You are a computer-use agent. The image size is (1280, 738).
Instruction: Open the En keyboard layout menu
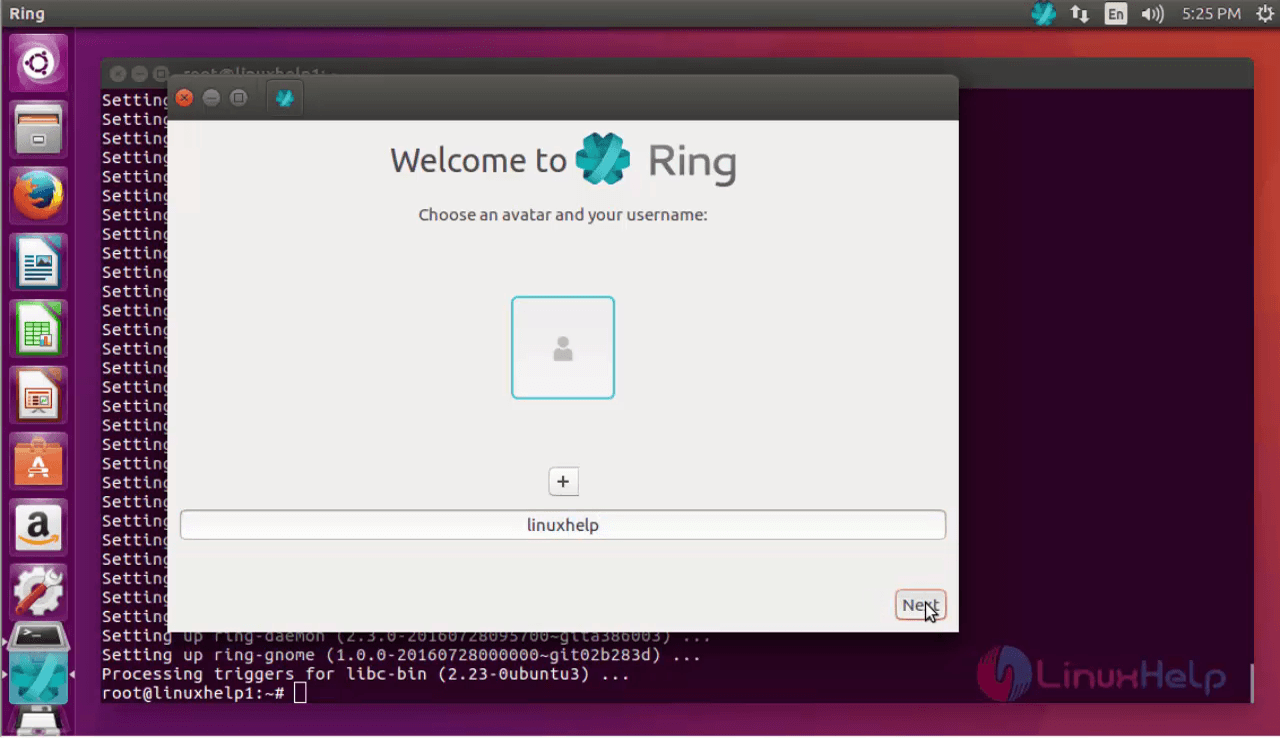pyautogui.click(x=1116, y=14)
